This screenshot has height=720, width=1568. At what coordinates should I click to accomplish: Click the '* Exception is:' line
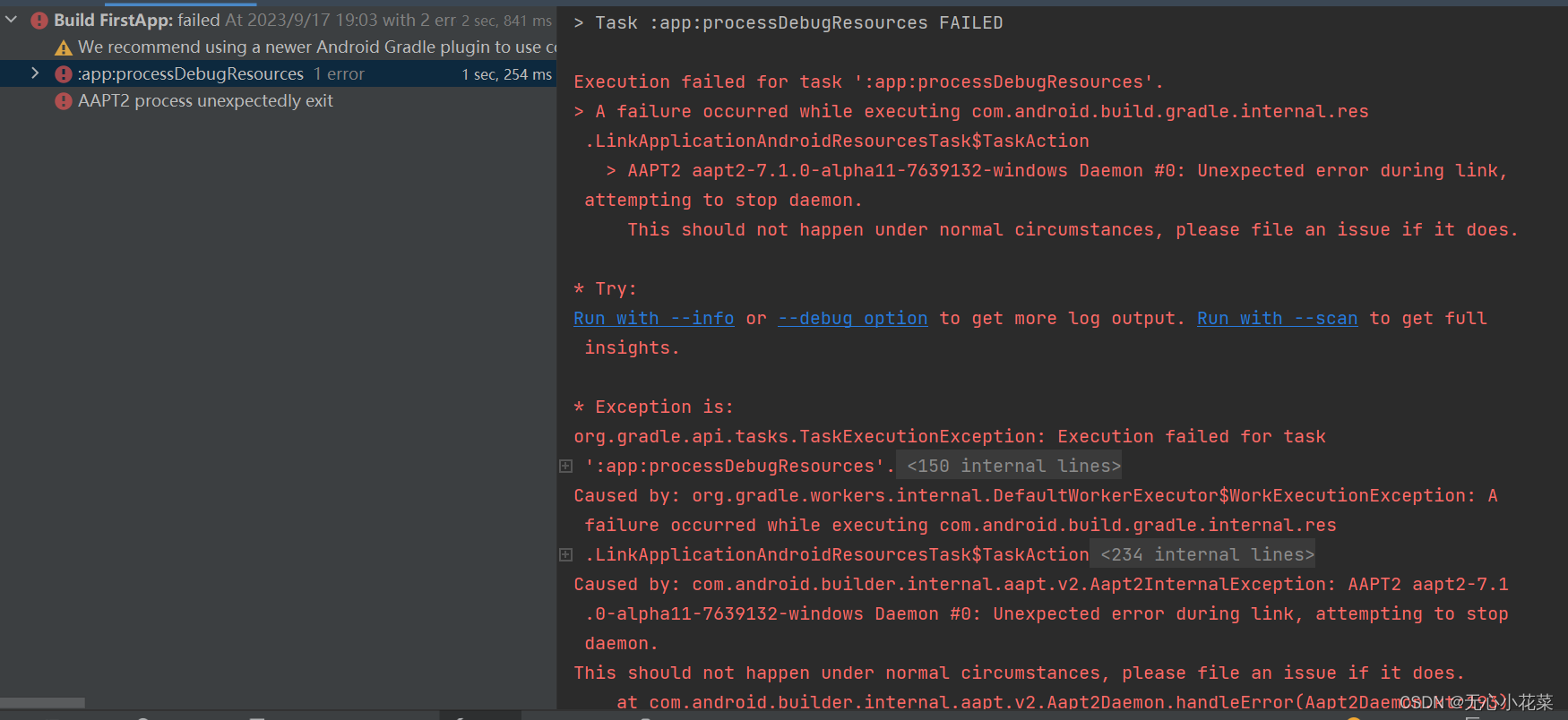click(654, 407)
